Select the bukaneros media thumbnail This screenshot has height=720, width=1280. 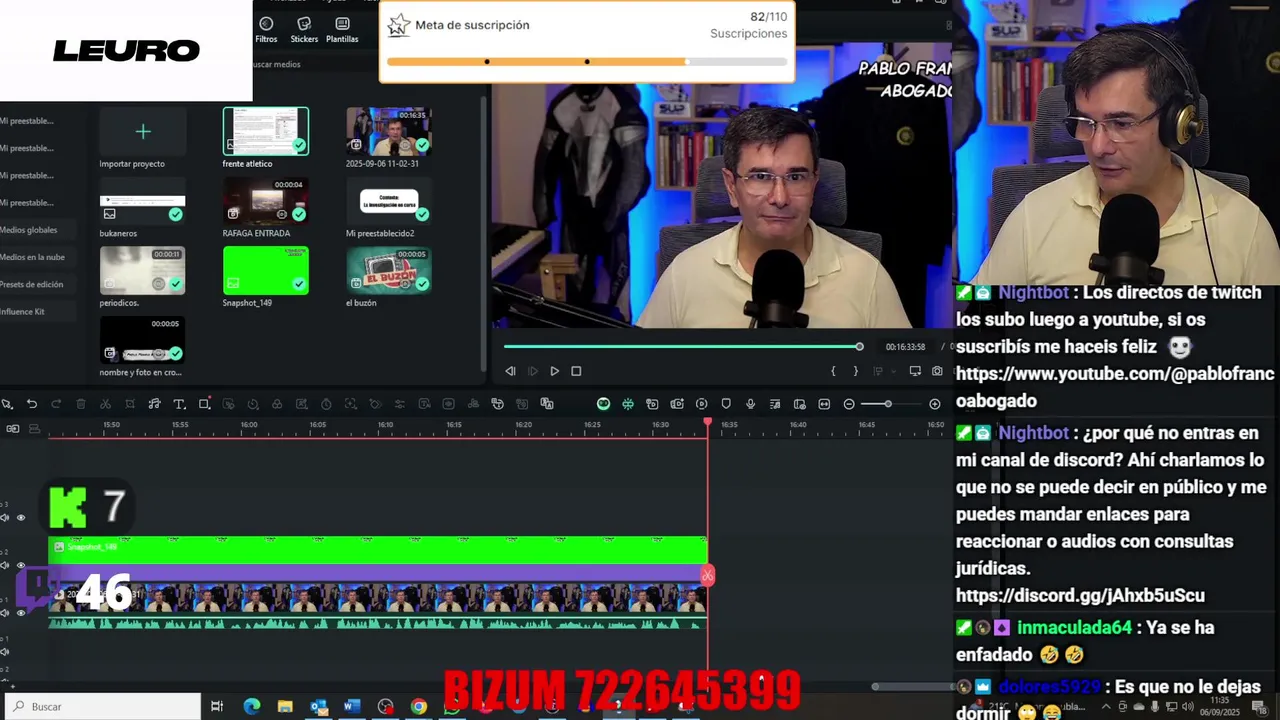142,201
